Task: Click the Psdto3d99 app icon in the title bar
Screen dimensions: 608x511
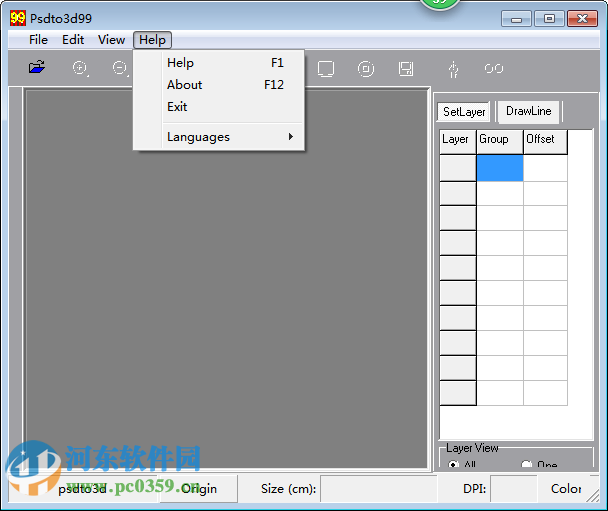Action: coord(18,18)
